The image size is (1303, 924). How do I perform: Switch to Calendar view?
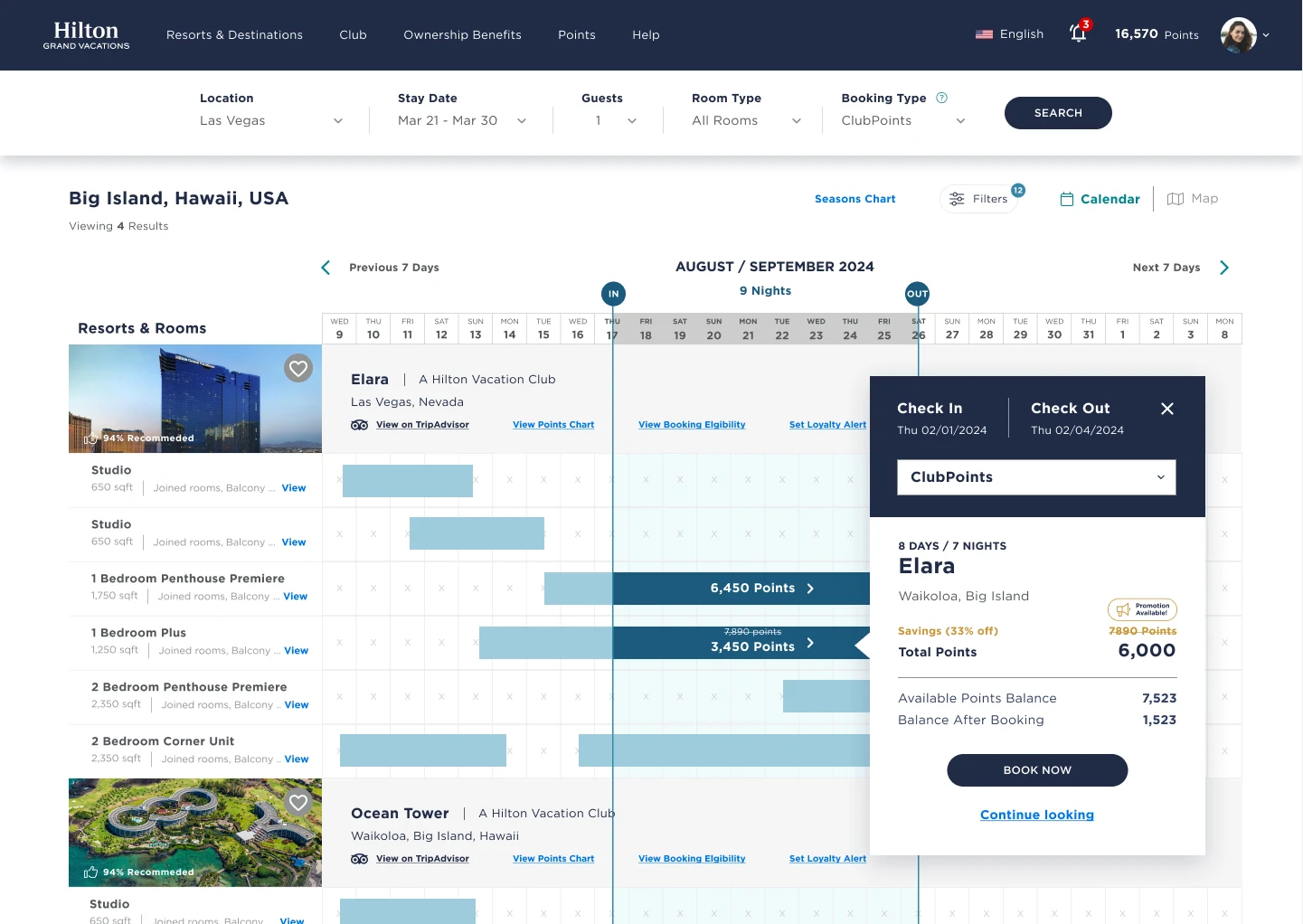1100,199
